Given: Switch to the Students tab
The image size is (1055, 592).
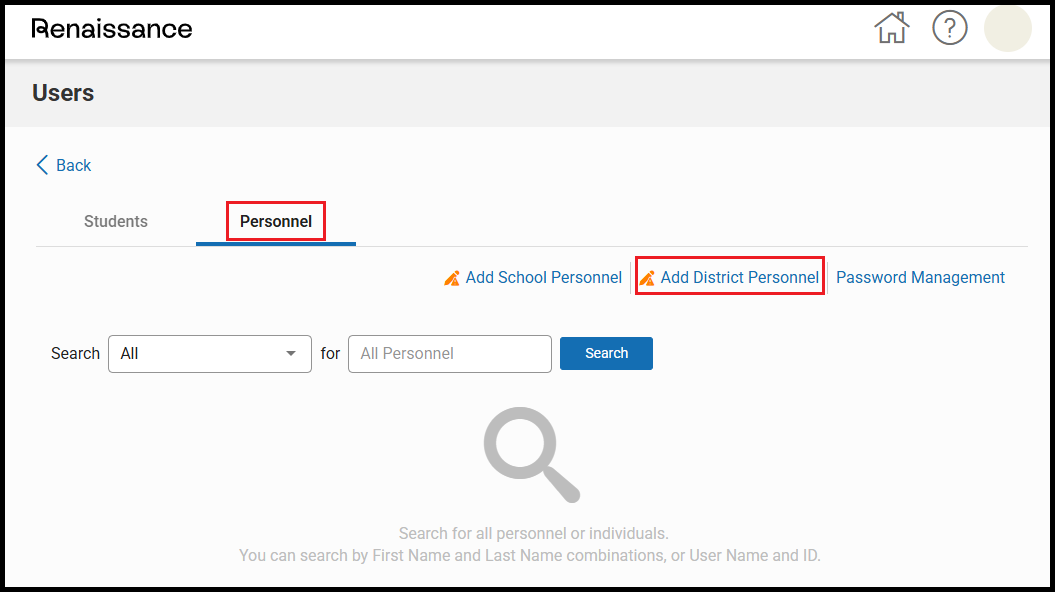Looking at the screenshot, I should click(x=116, y=222).
